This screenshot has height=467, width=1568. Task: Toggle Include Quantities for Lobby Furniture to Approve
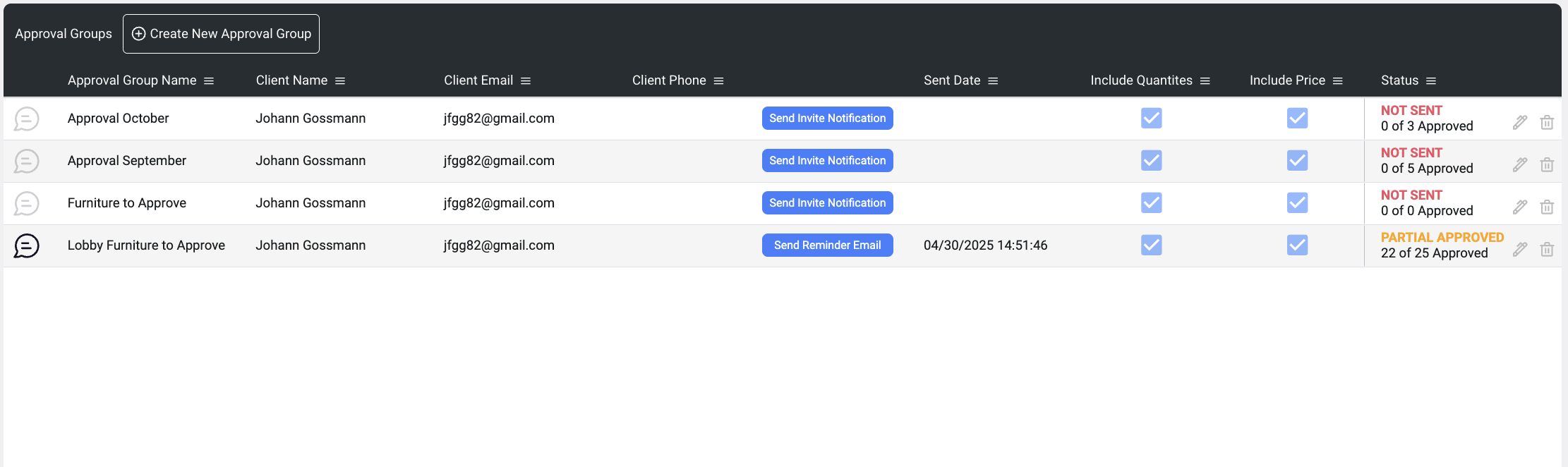coord(1152,245)
